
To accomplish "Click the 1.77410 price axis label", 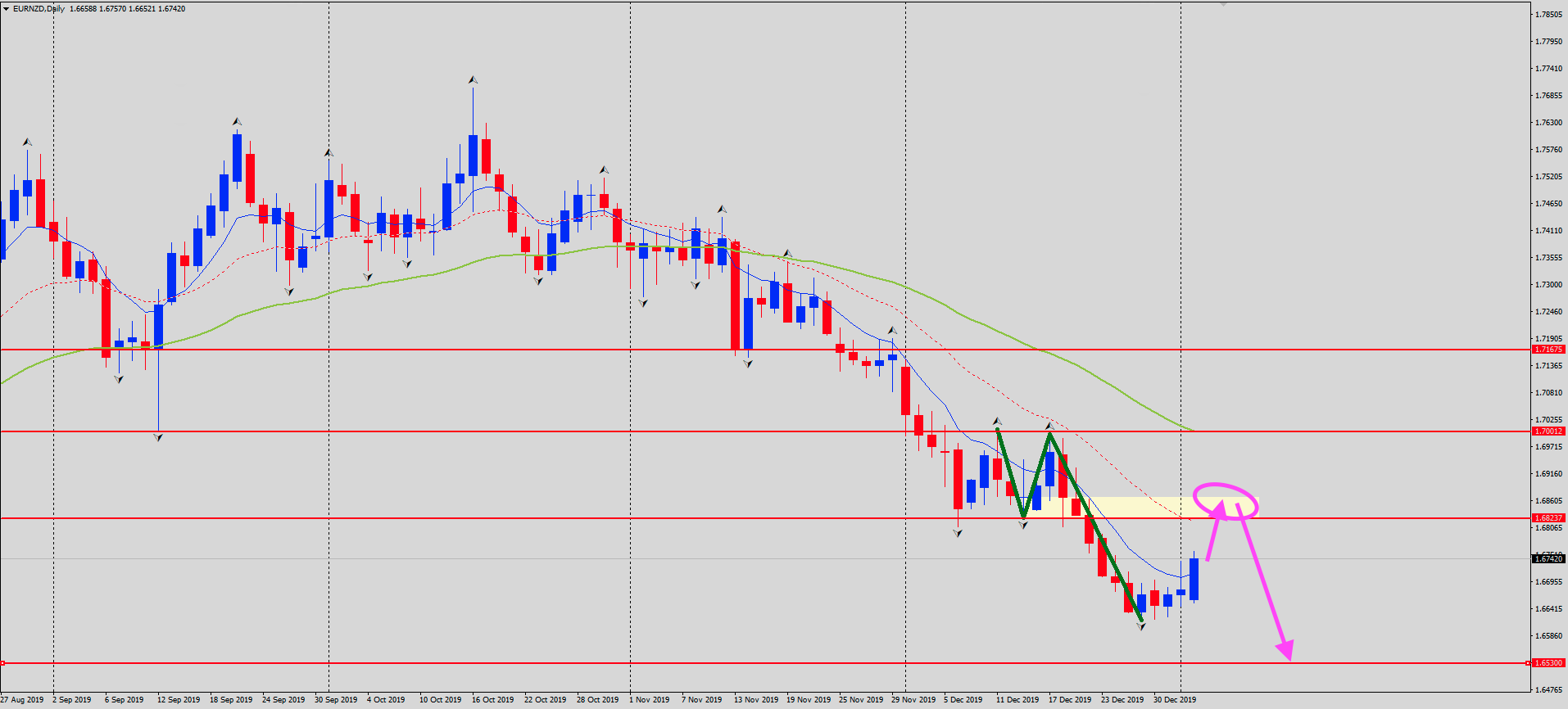I will [1548, 69].
